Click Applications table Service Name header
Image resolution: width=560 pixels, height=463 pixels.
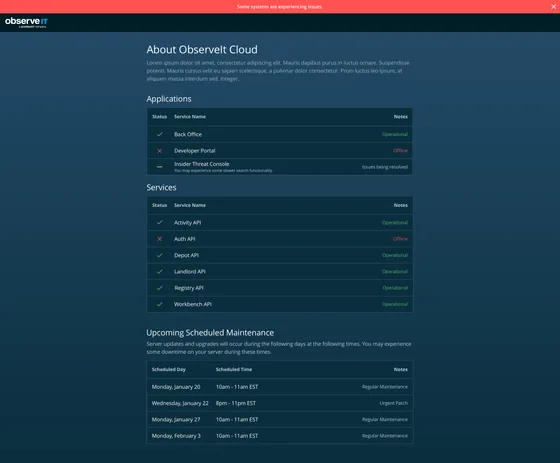[190, 116]
